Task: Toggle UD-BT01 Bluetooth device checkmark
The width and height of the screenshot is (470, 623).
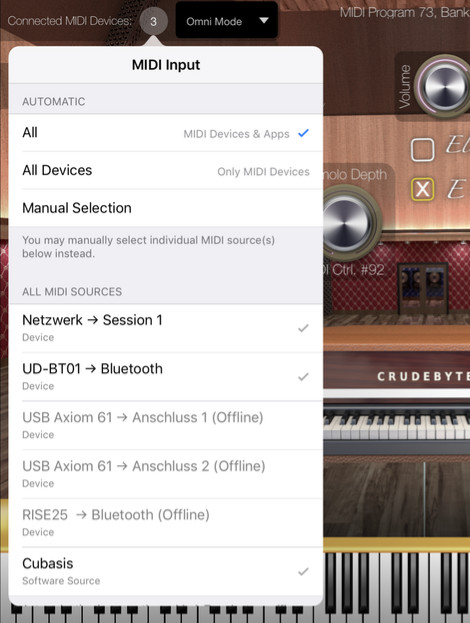Action: point(303,376)
